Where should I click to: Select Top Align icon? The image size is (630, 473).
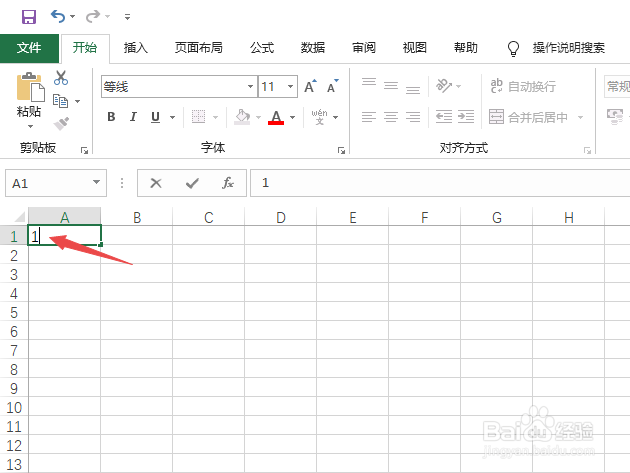tap(369, 82)
